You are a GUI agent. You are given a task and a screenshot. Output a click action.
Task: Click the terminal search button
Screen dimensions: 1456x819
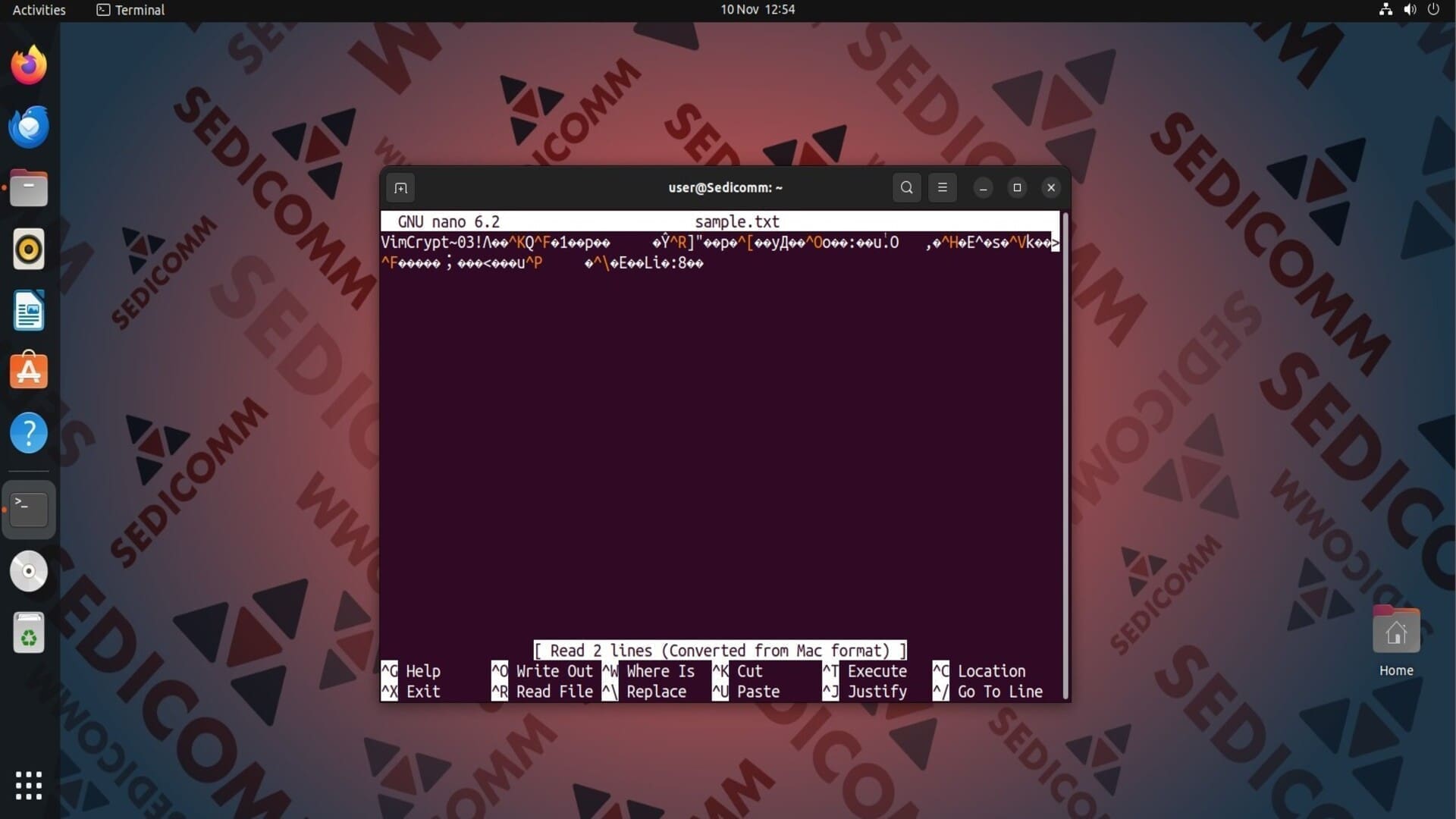click(x=906, y=187)
